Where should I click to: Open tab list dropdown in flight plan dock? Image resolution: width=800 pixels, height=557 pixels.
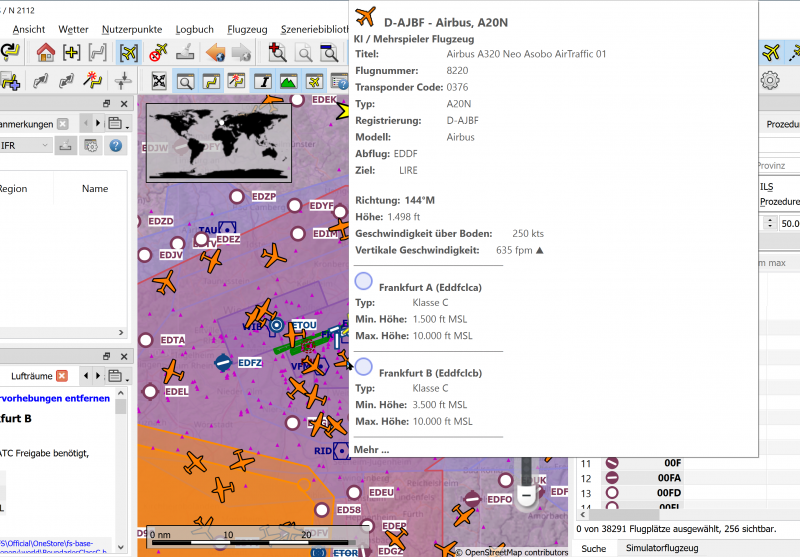click(x=116, y=123)
